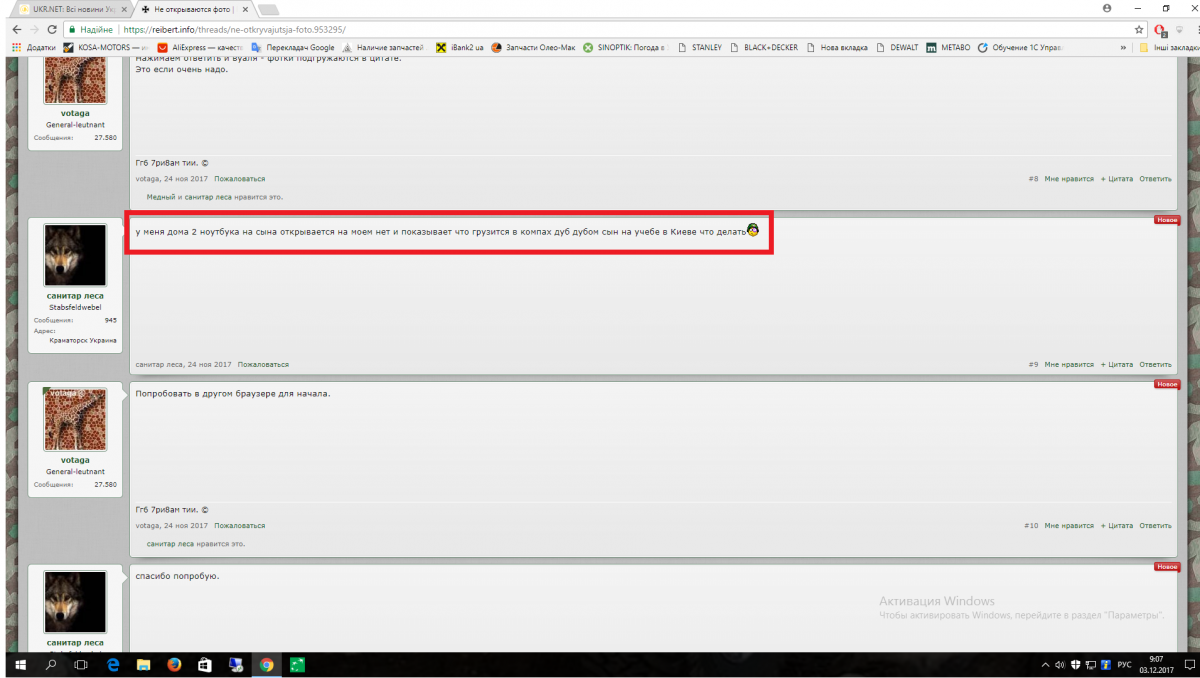Open the AliExpress bookmark
Image resolution: width=1200 pixels, height=678 pixels.
(x=200, y=47)
